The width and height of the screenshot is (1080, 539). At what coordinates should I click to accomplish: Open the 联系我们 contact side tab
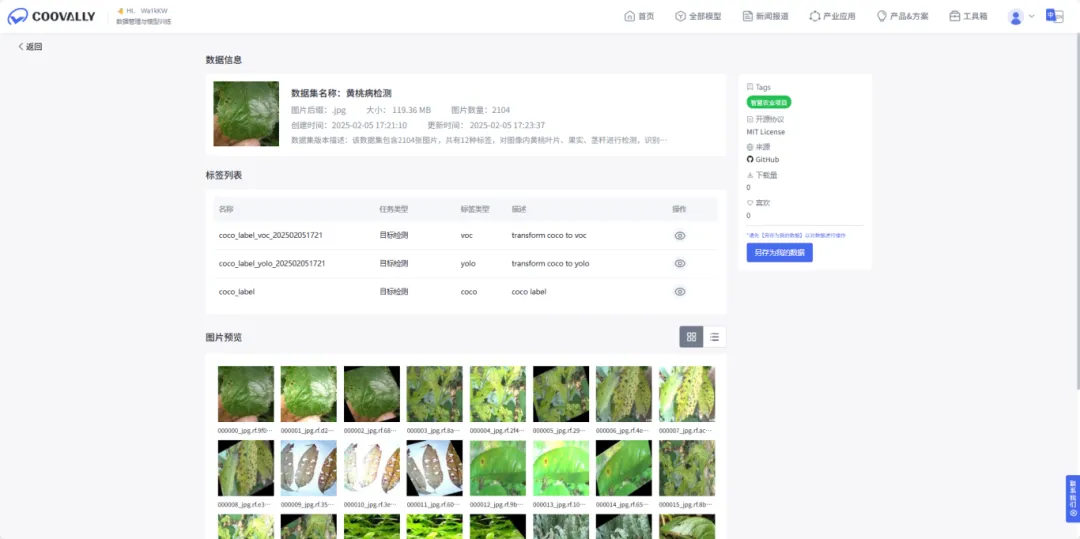(x=1072, y=498)
